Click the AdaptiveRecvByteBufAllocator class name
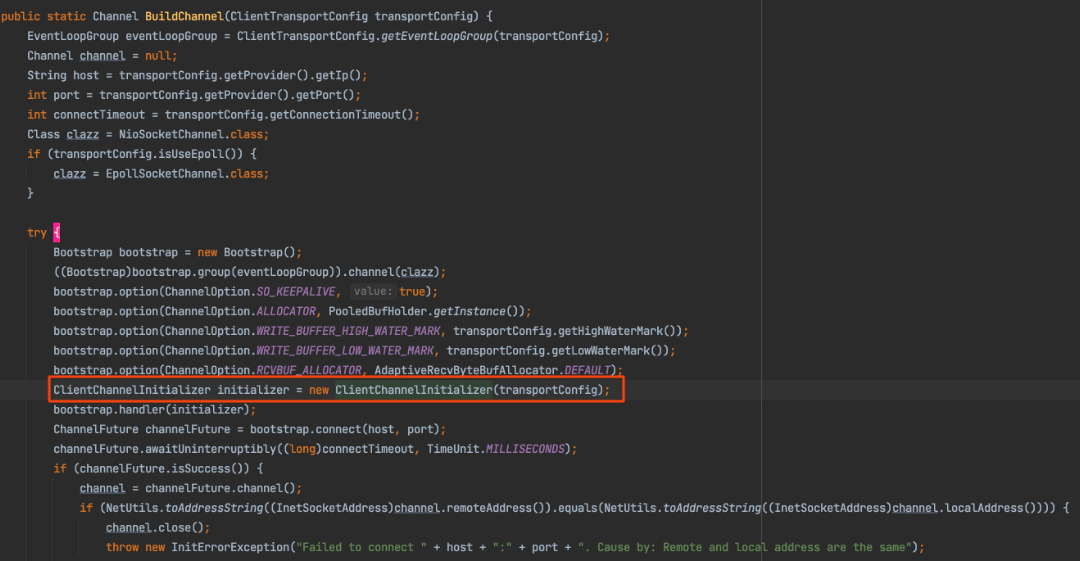 tap(466, 370)
